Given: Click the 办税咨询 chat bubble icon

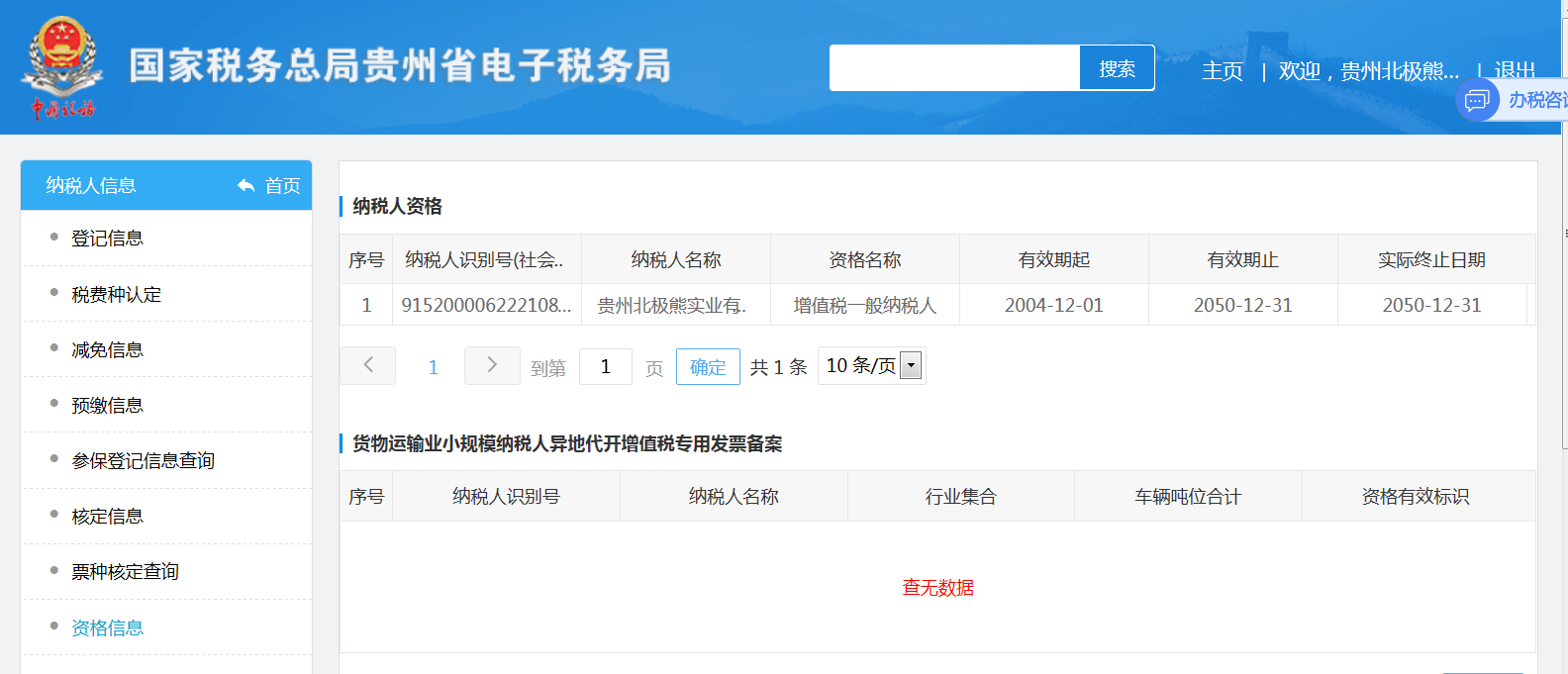Looking at the screenshot, I should coord(1477,100).
